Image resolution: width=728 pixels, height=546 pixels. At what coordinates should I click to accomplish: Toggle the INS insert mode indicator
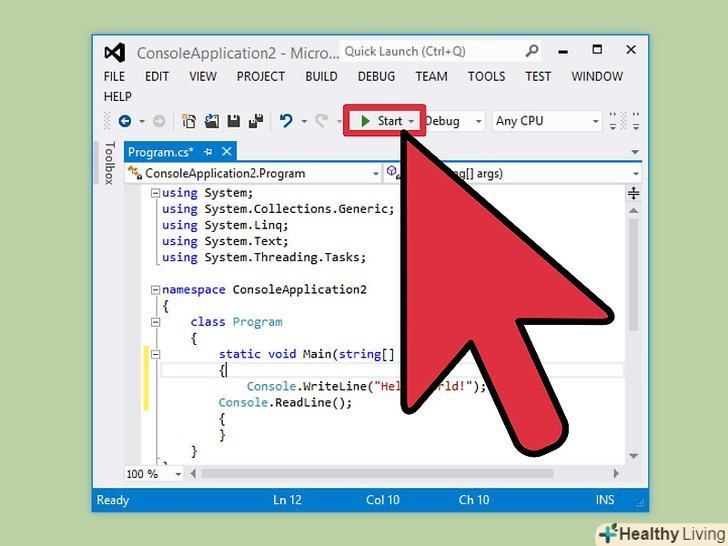point(605,500)
